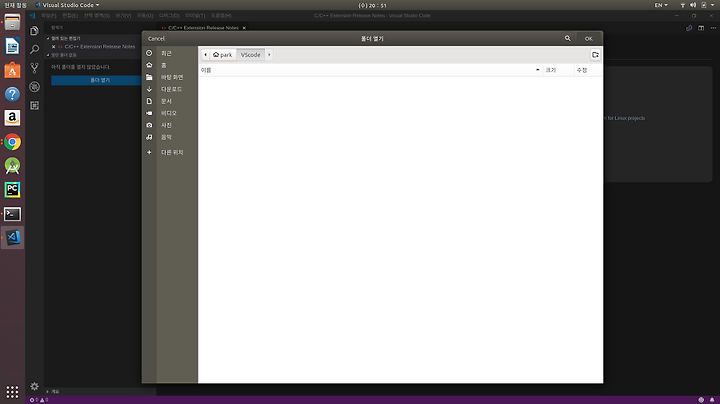
Task: Open Activities (현재 활동) overview
Action: 15,5
